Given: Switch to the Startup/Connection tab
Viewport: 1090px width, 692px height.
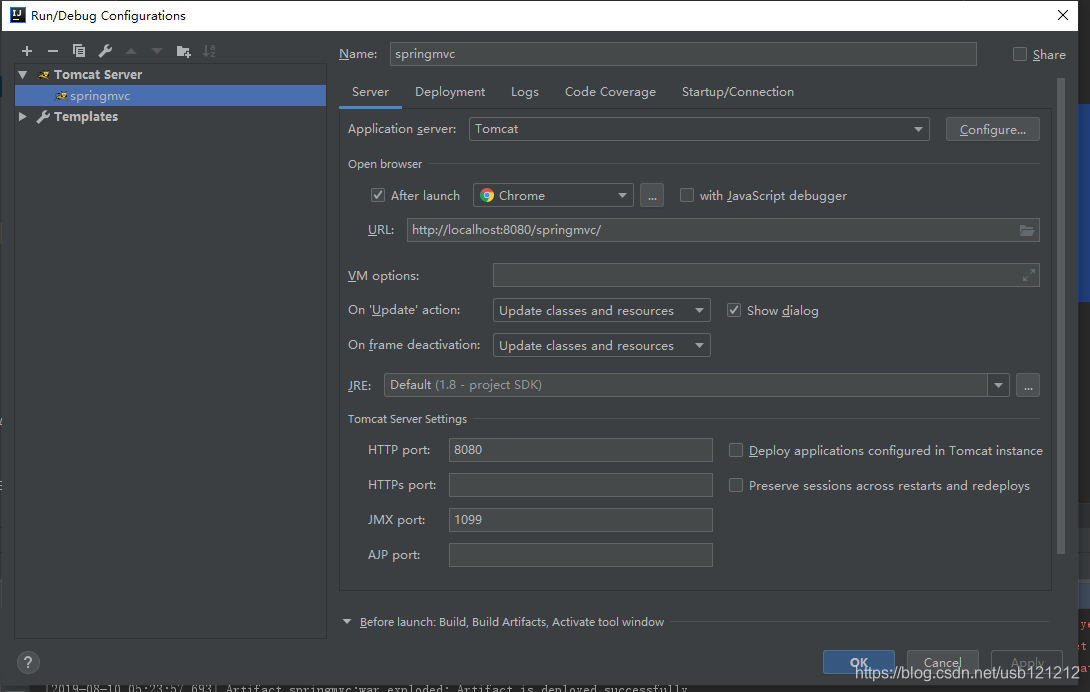Looking at the screenshot, I should [x=738, y=92].
